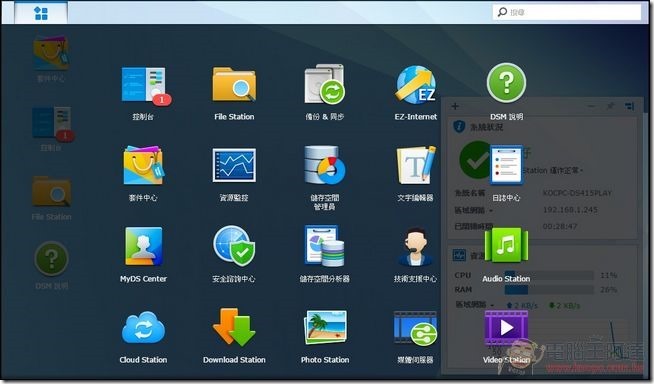Click the uptime value 00:28:47
Image resolution: width=654 pixels, height=384 pixels.
[560, 226]
